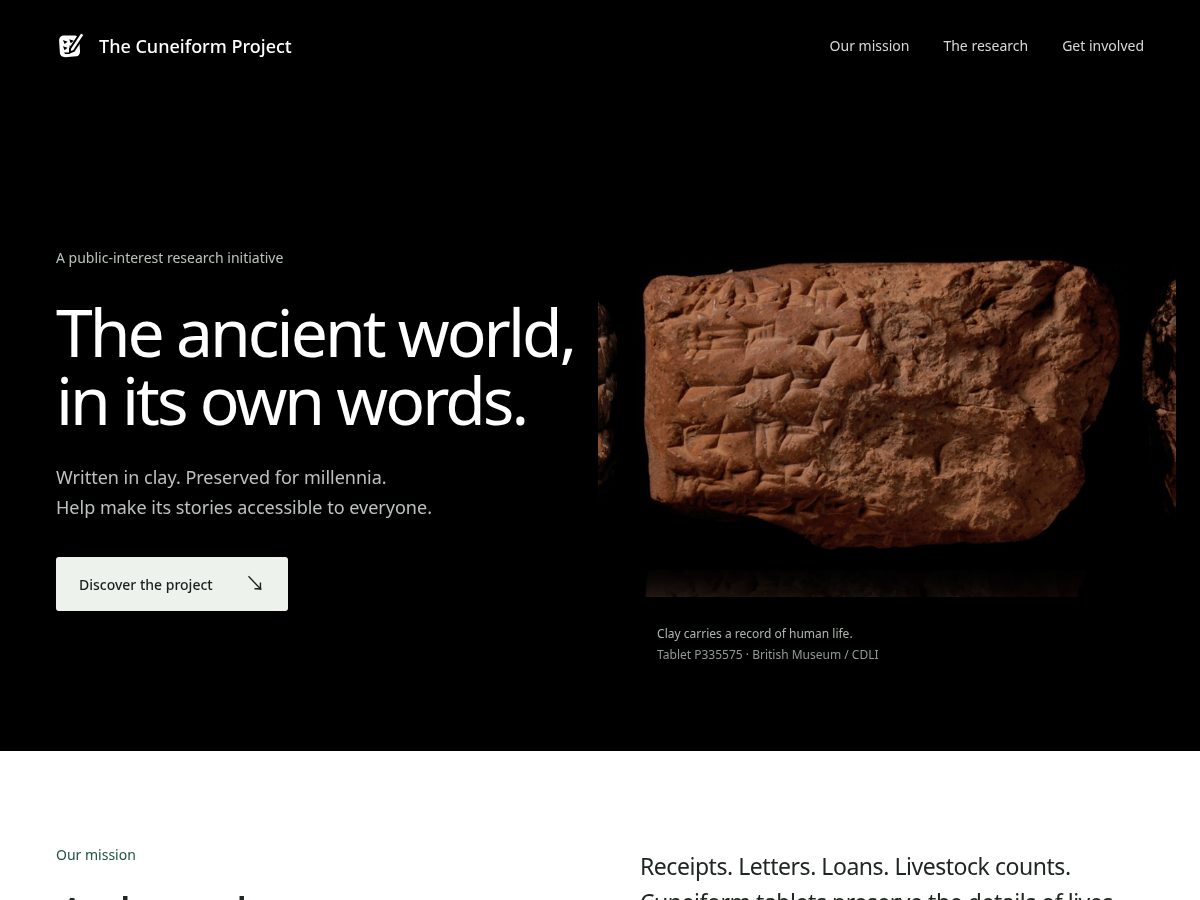Click the Tablet P335575 credit line

767,654
